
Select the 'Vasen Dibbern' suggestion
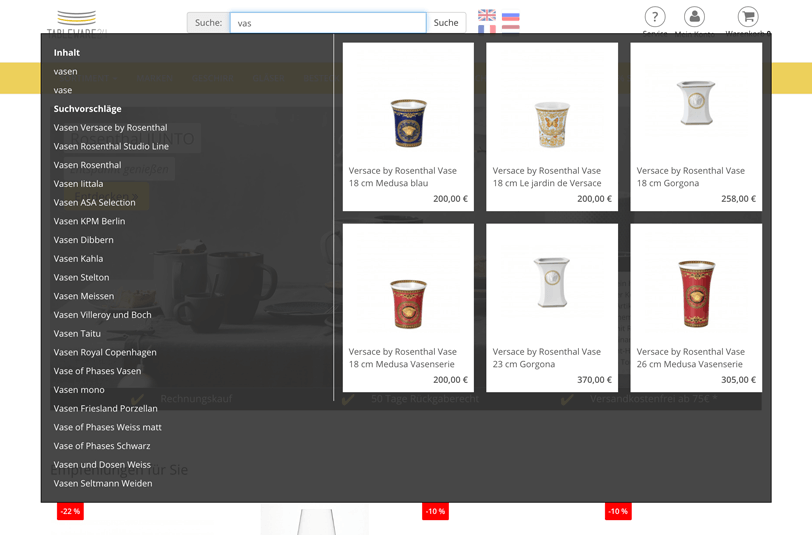[x=83, y=240]
